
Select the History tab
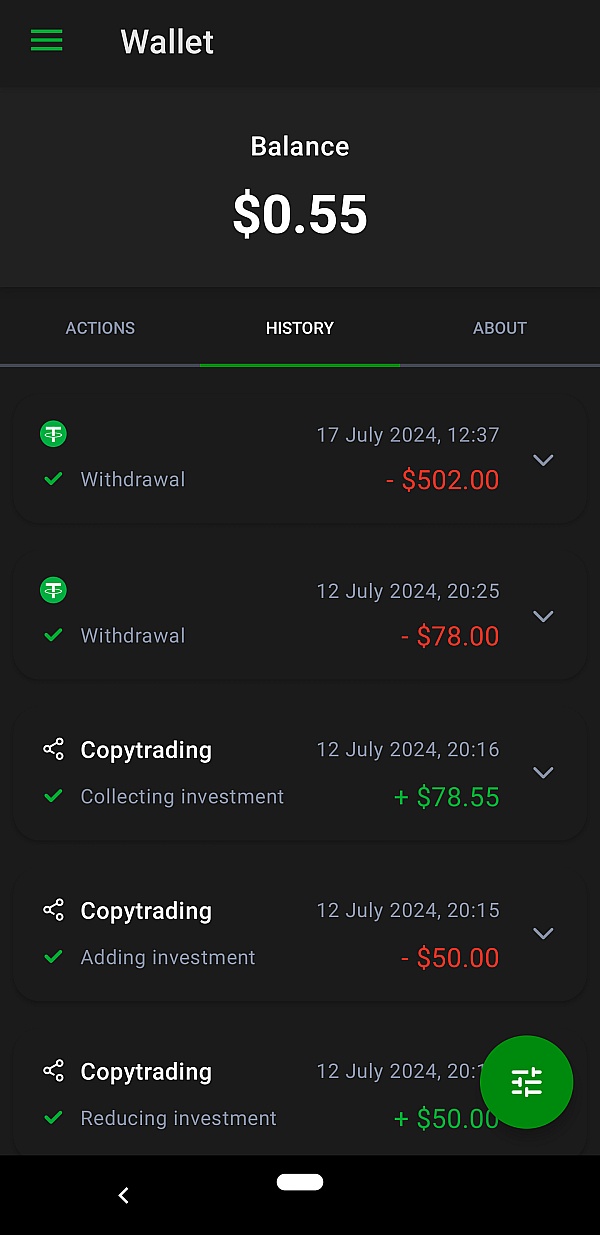click(x=300, y=328)
